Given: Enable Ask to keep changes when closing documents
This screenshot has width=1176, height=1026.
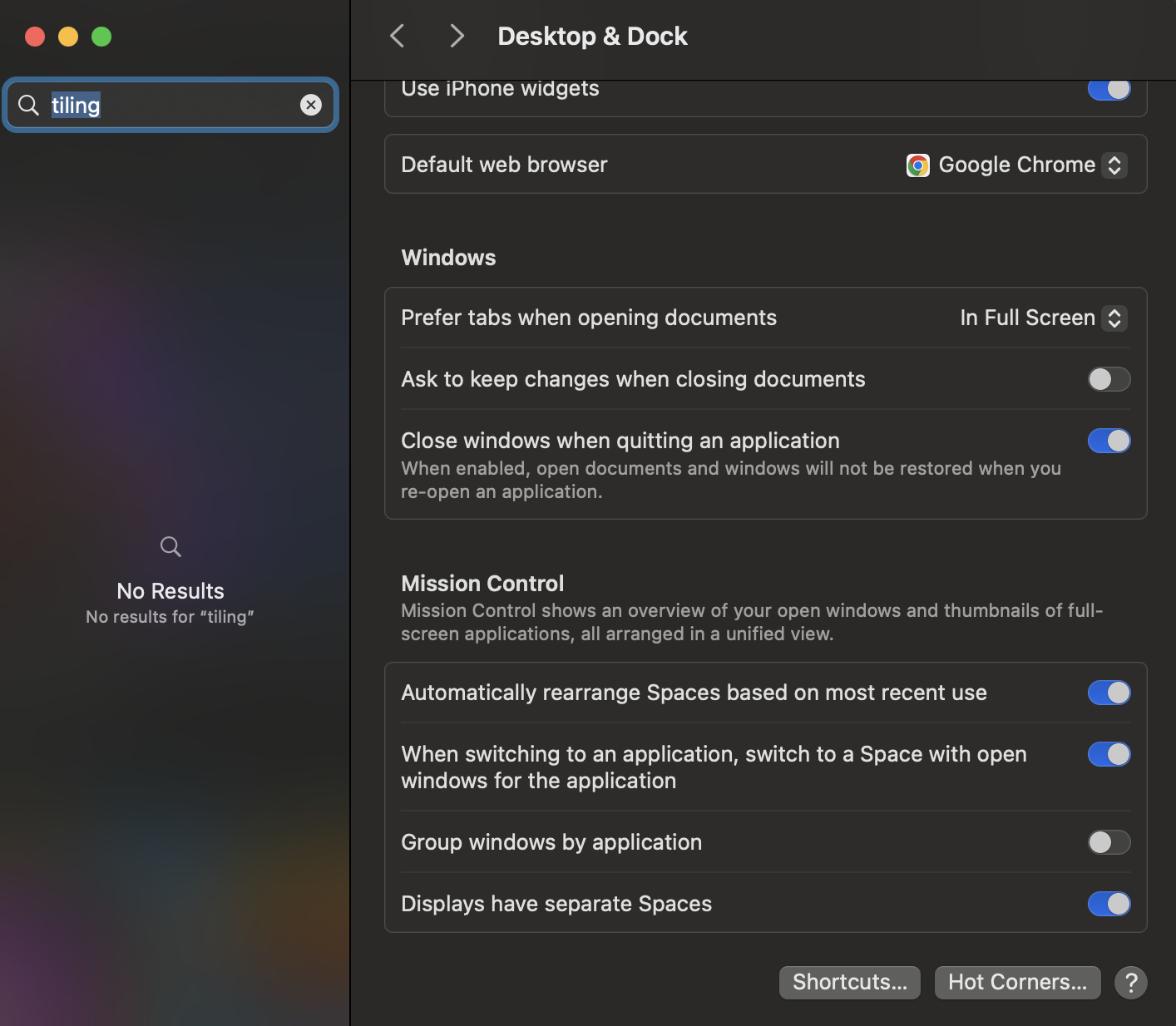Looking at the screenshot, I should pos(1109,379).
